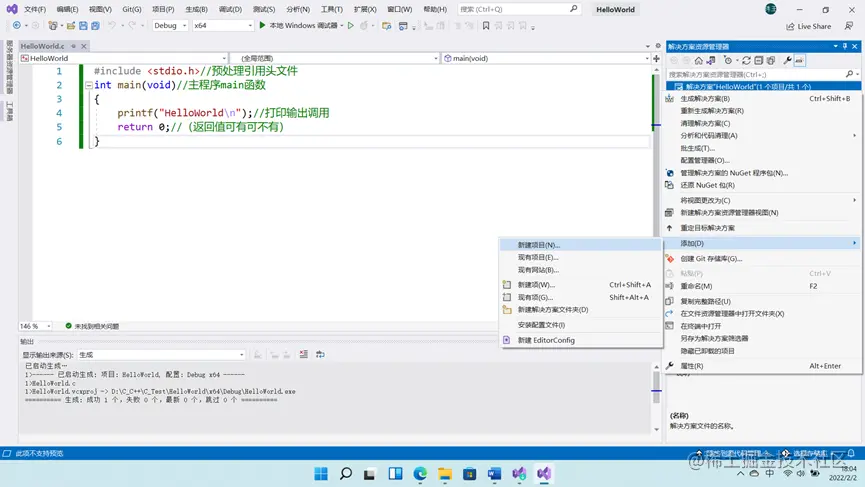Viewport: 865px width, 487px height.
Task: Click the New Project toolbar icon
Action: tap(52, 25)
